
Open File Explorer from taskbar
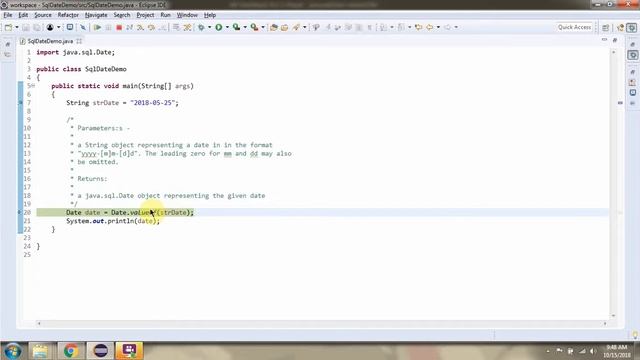[40, 351]
